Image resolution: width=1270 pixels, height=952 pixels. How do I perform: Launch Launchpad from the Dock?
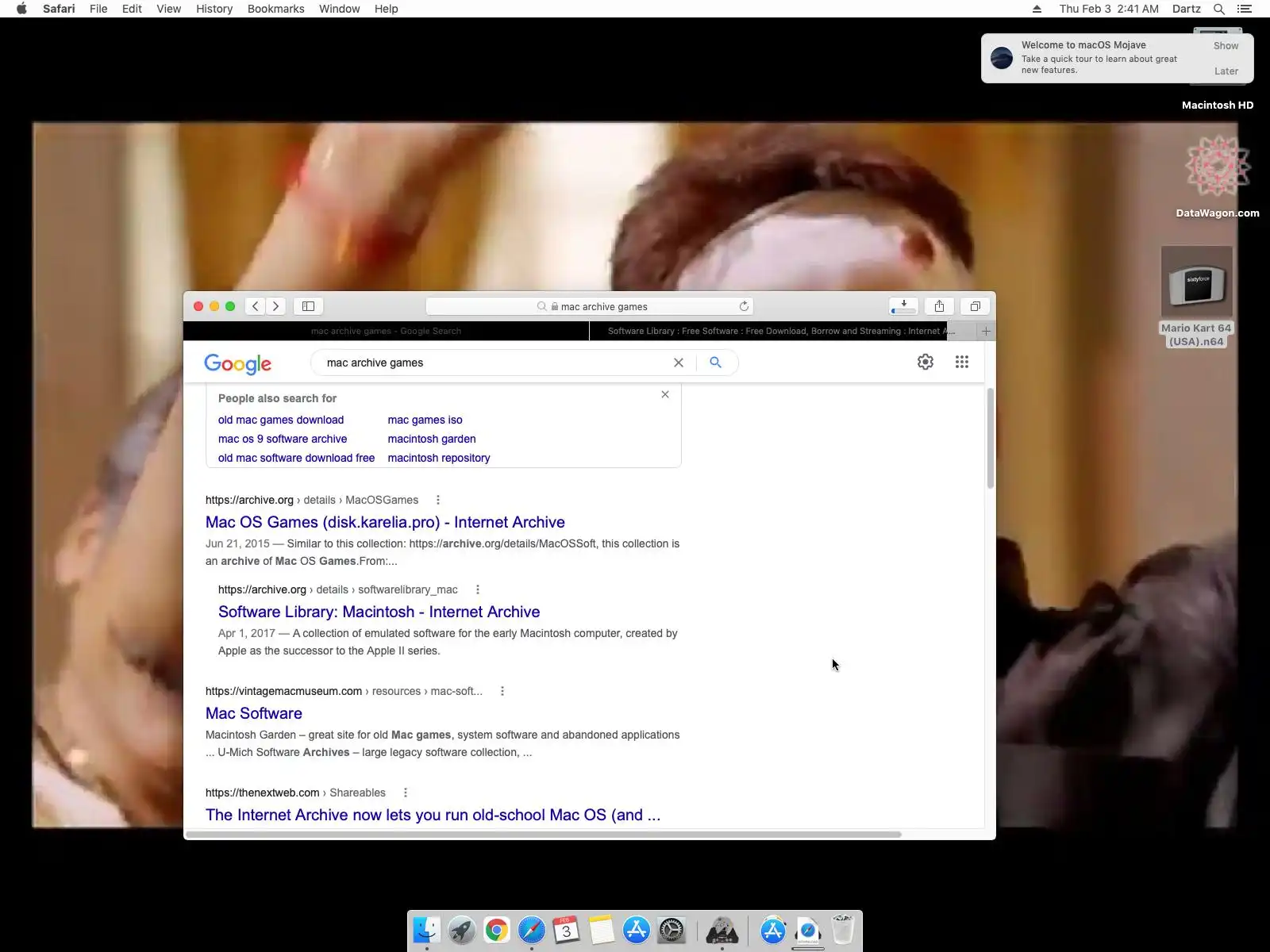click(462, 930)
